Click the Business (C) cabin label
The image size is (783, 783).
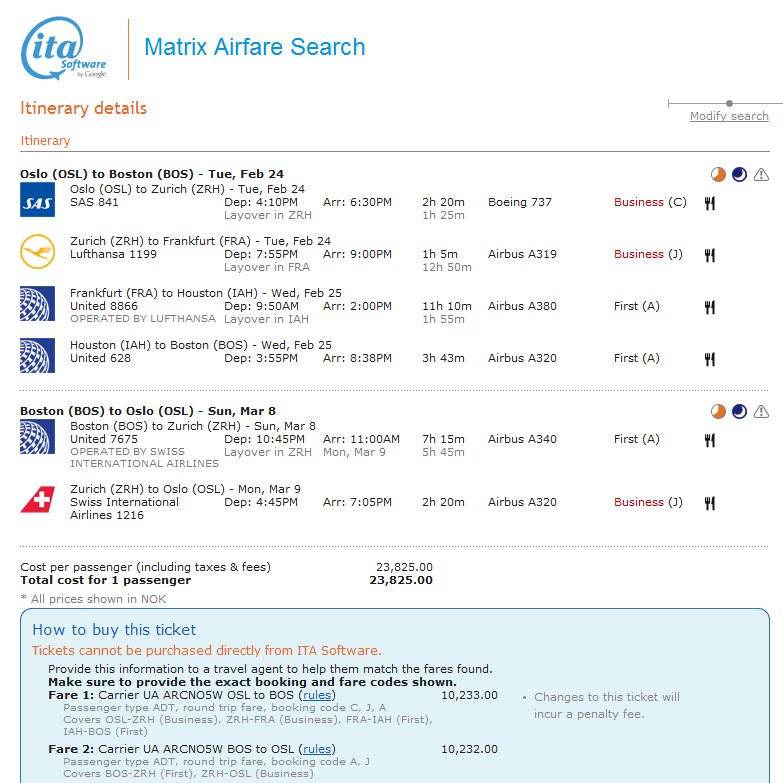pyautogui.click(x=650, y=202)
